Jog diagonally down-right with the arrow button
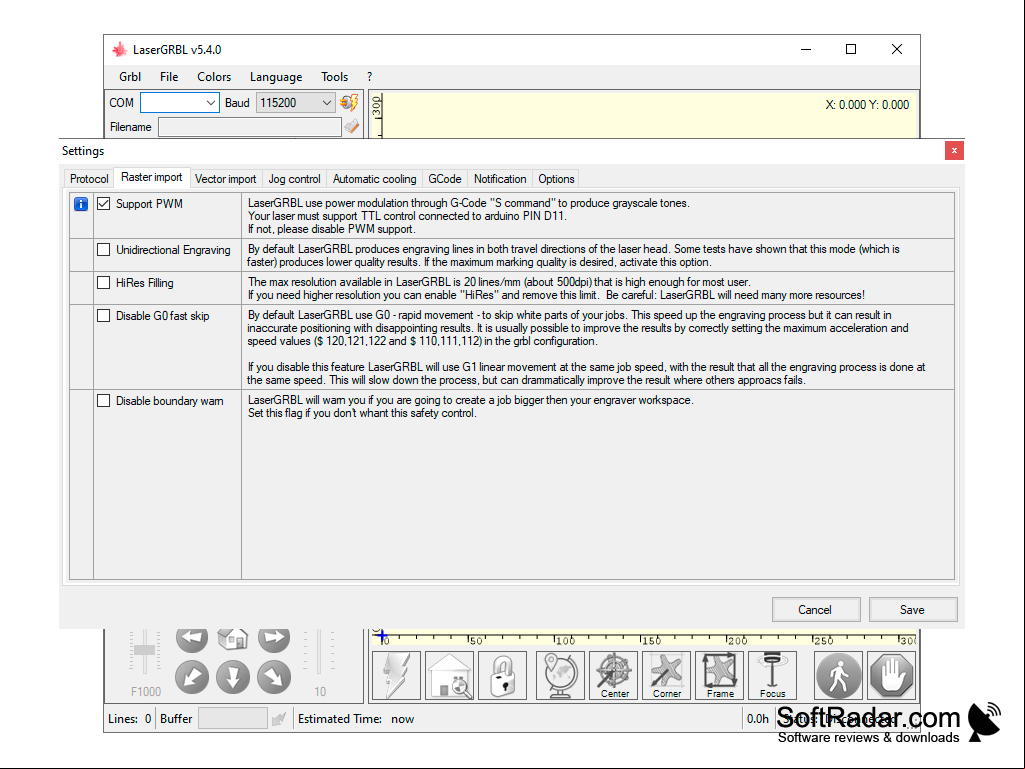 (x=274, y=677)
